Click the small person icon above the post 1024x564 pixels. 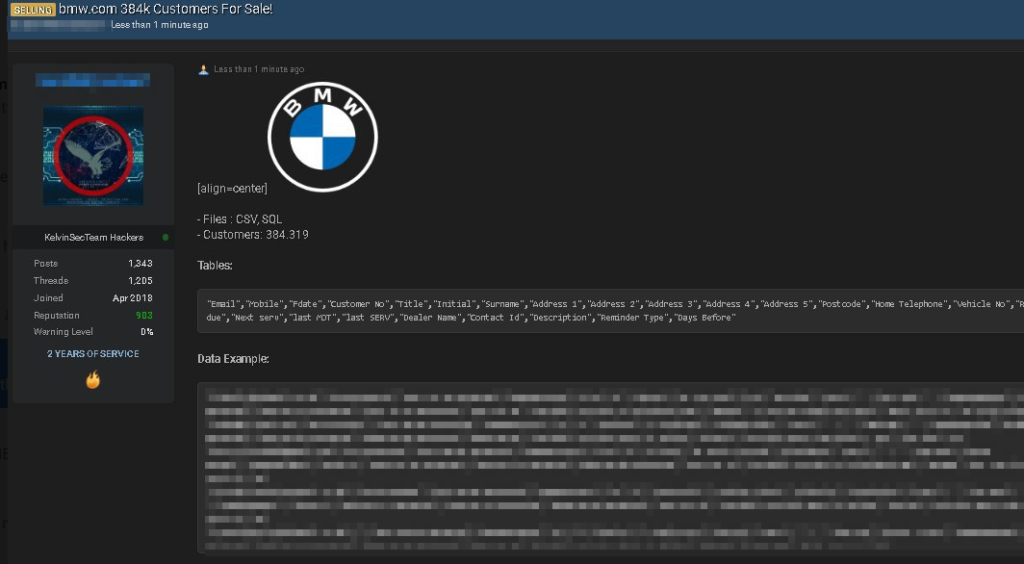coord(204,70)
